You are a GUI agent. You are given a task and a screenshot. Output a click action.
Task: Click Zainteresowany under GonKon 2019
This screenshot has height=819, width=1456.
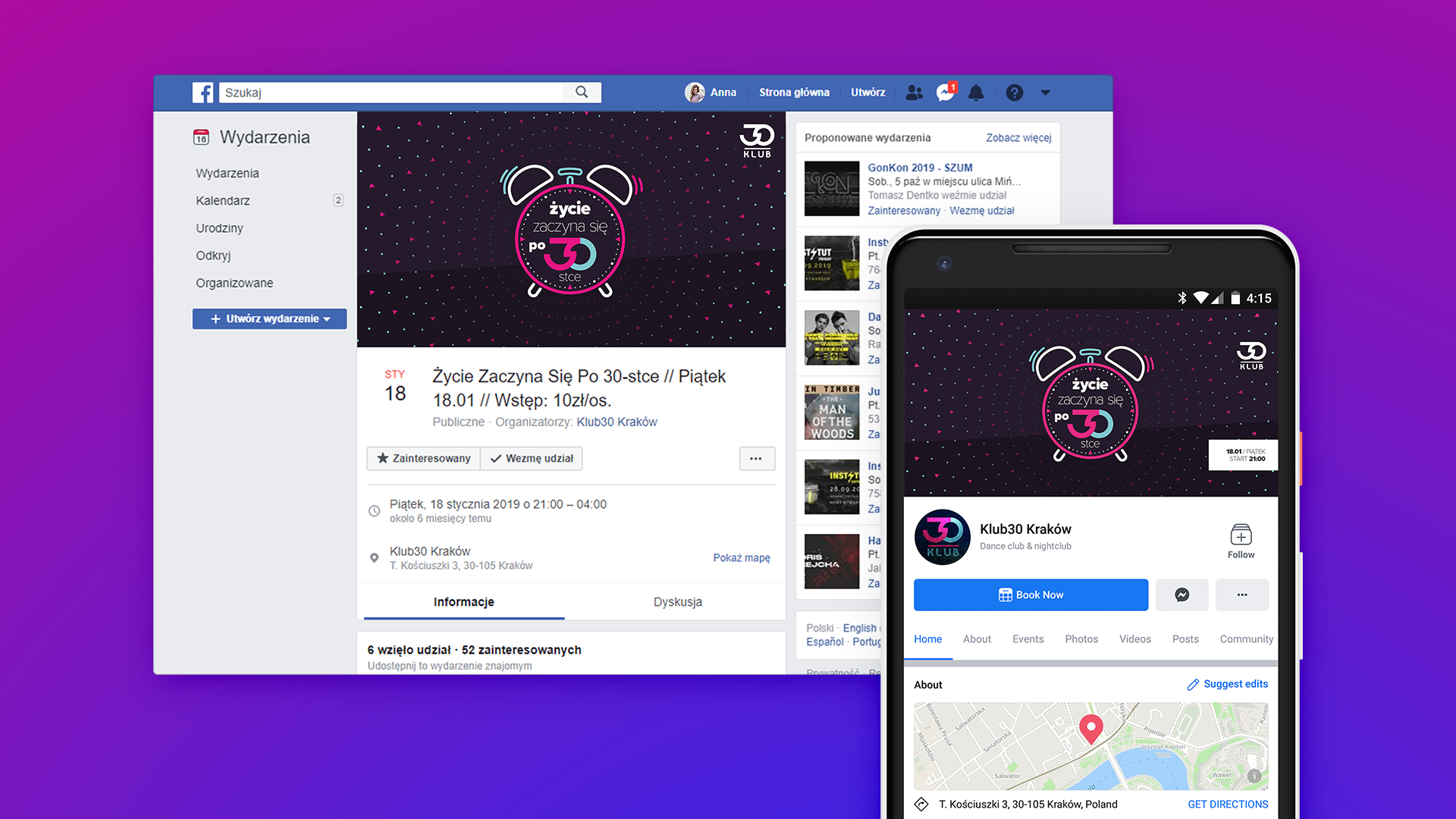904,211
